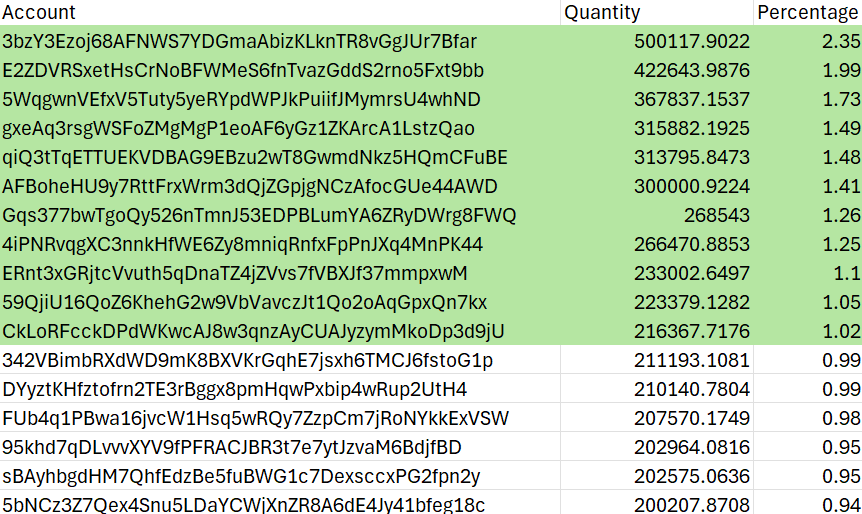Select account cell starting with 5bNCz3Z7Qex4Snu5L
Screen dimensions: 862x514
click(x=280, y=502)
